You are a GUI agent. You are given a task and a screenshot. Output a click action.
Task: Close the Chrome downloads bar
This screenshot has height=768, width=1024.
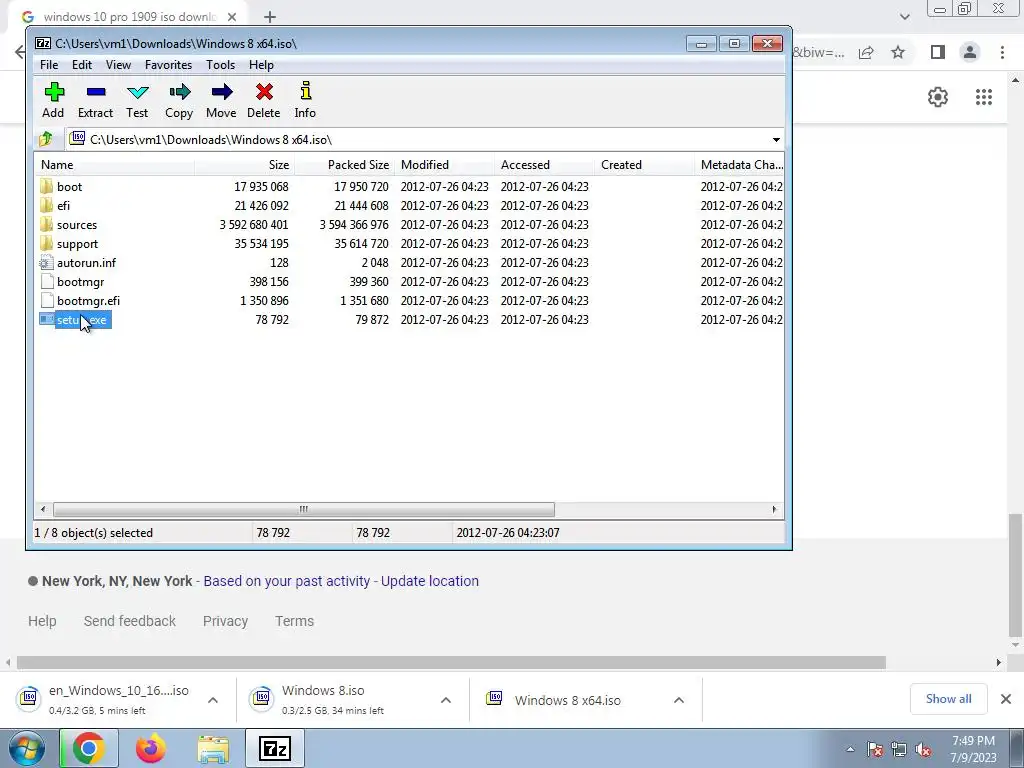[1006, 699]
